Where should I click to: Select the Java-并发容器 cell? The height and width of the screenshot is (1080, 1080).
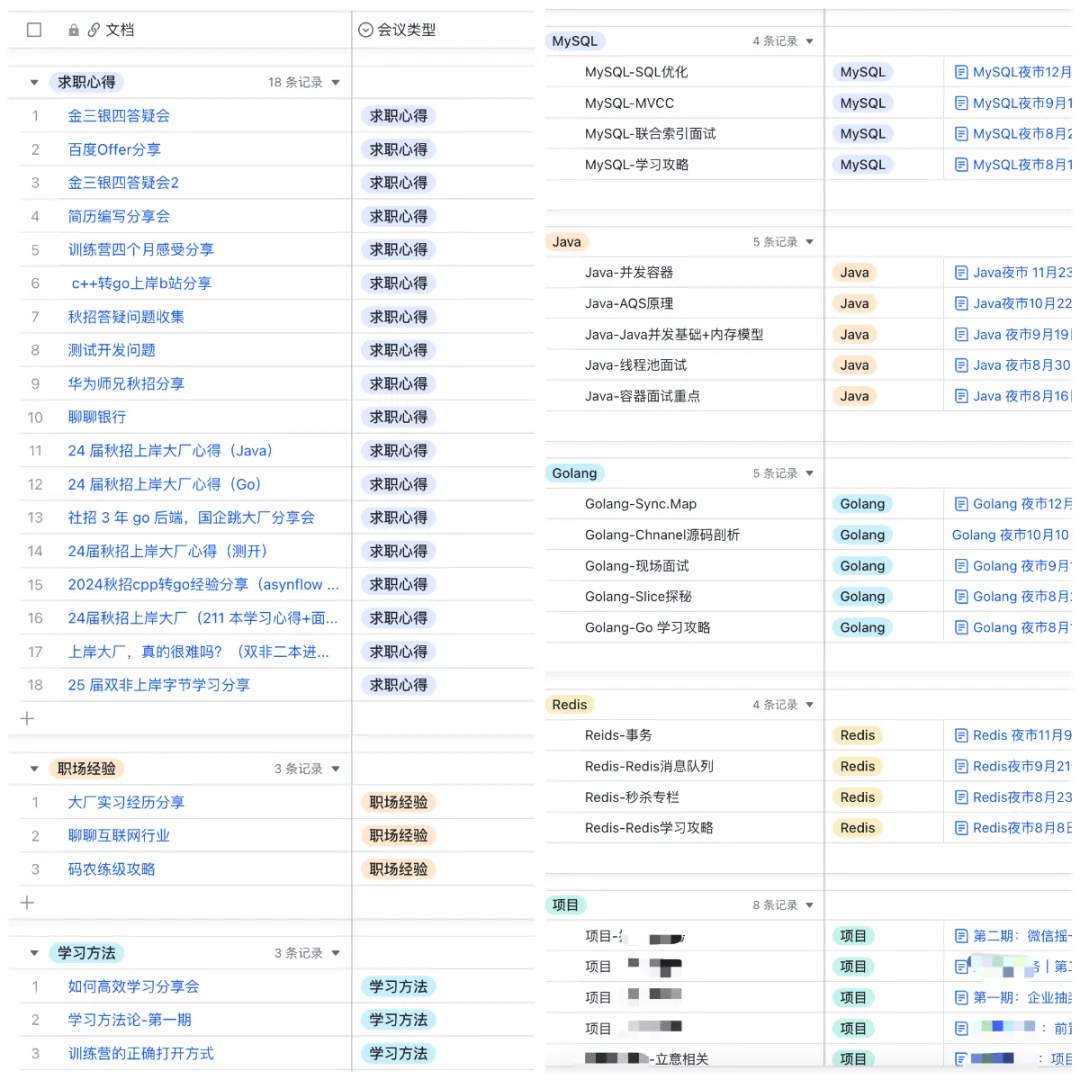[685, 273]
